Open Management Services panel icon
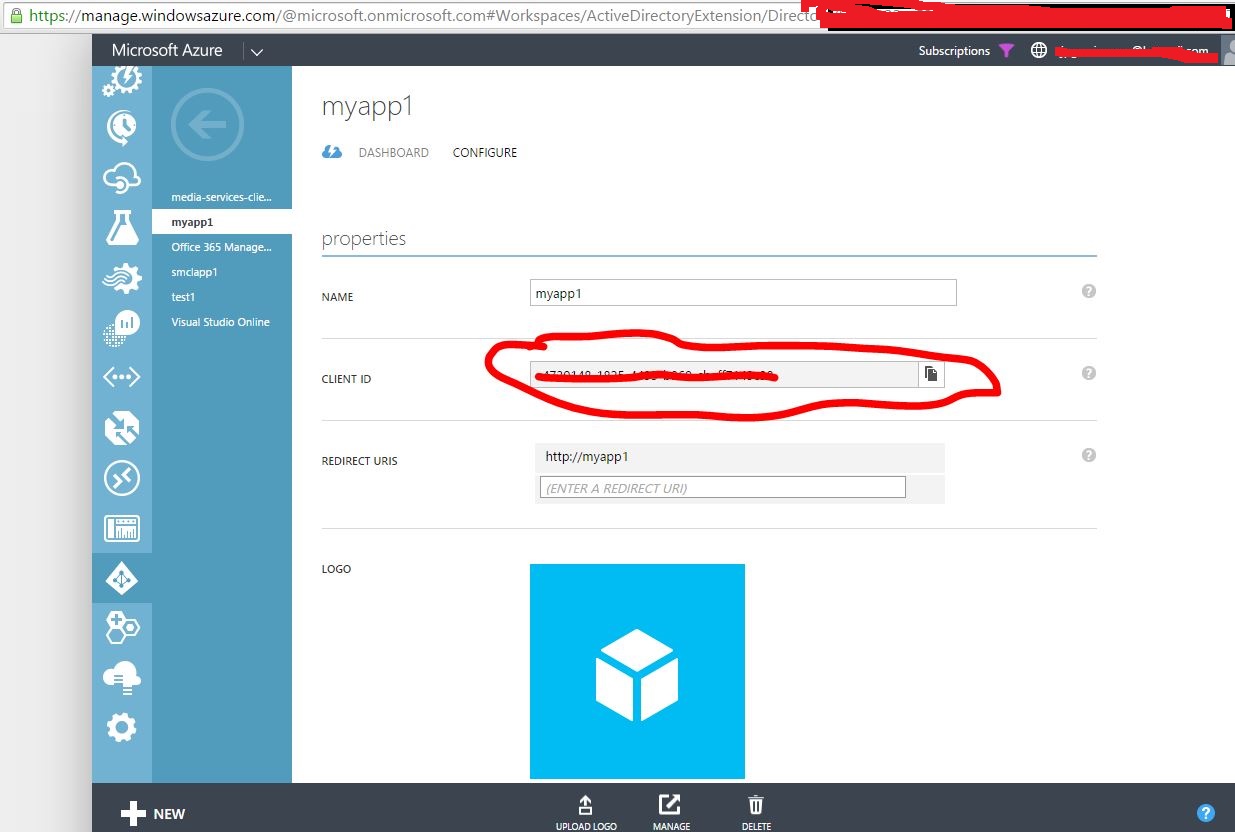 [x=122, y=528]
